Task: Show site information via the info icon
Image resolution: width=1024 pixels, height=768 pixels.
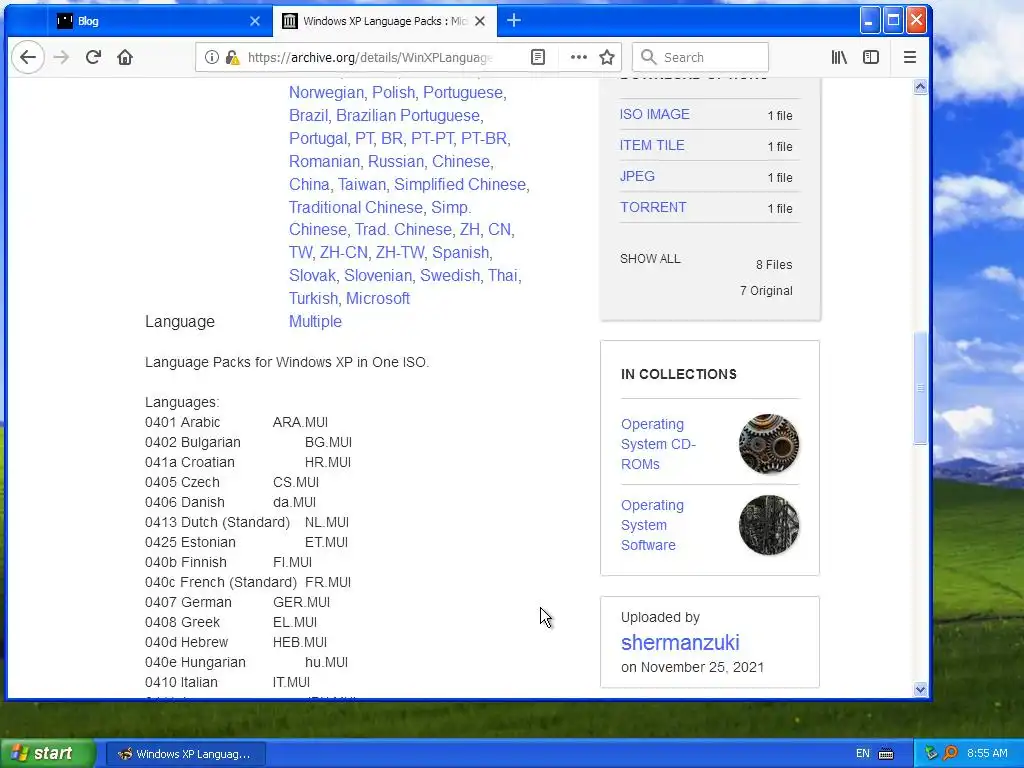Action: [212, 57]
